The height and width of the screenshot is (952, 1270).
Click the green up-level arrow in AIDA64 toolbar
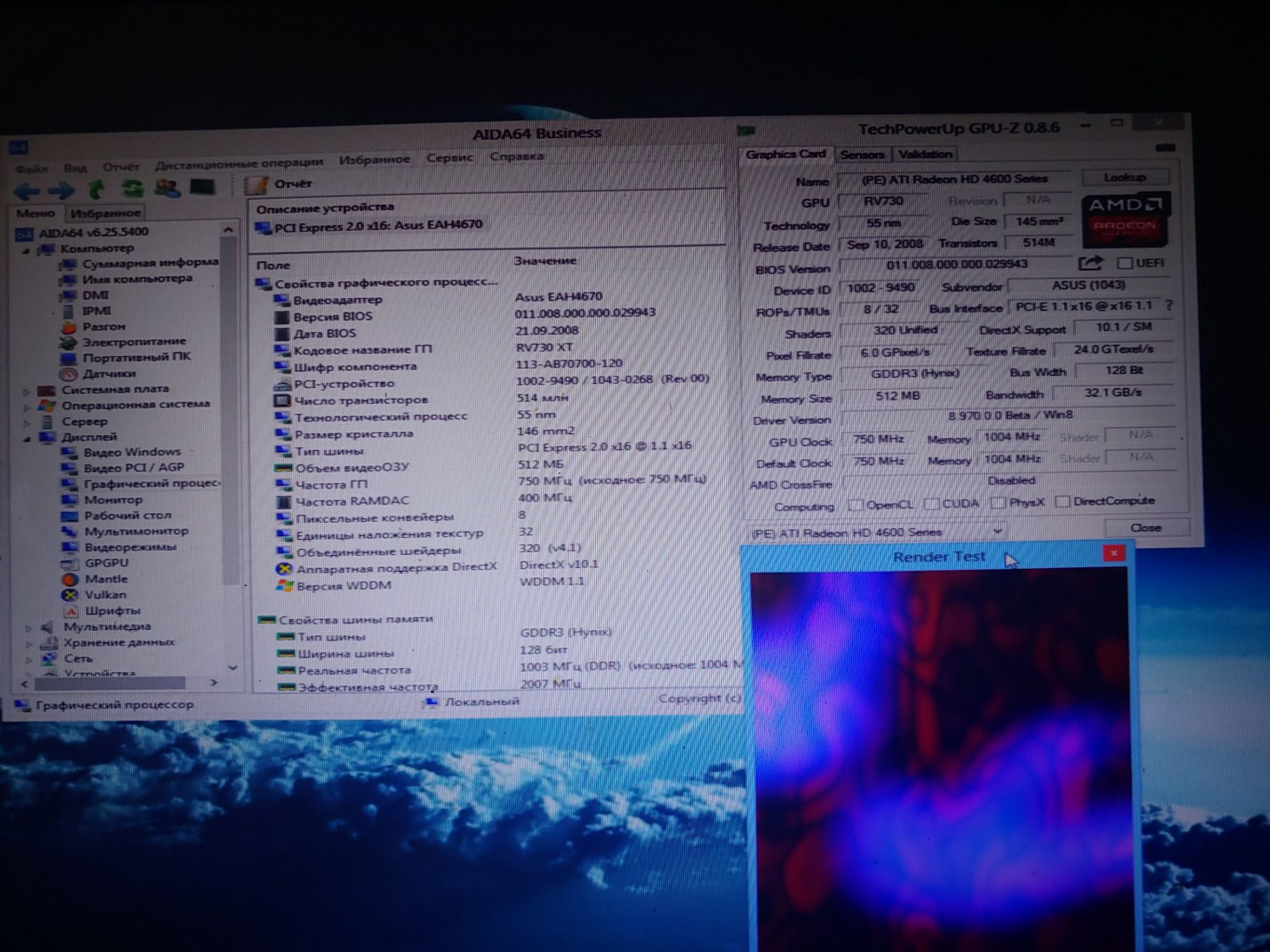pyautogui.click(x=97, y=190)
